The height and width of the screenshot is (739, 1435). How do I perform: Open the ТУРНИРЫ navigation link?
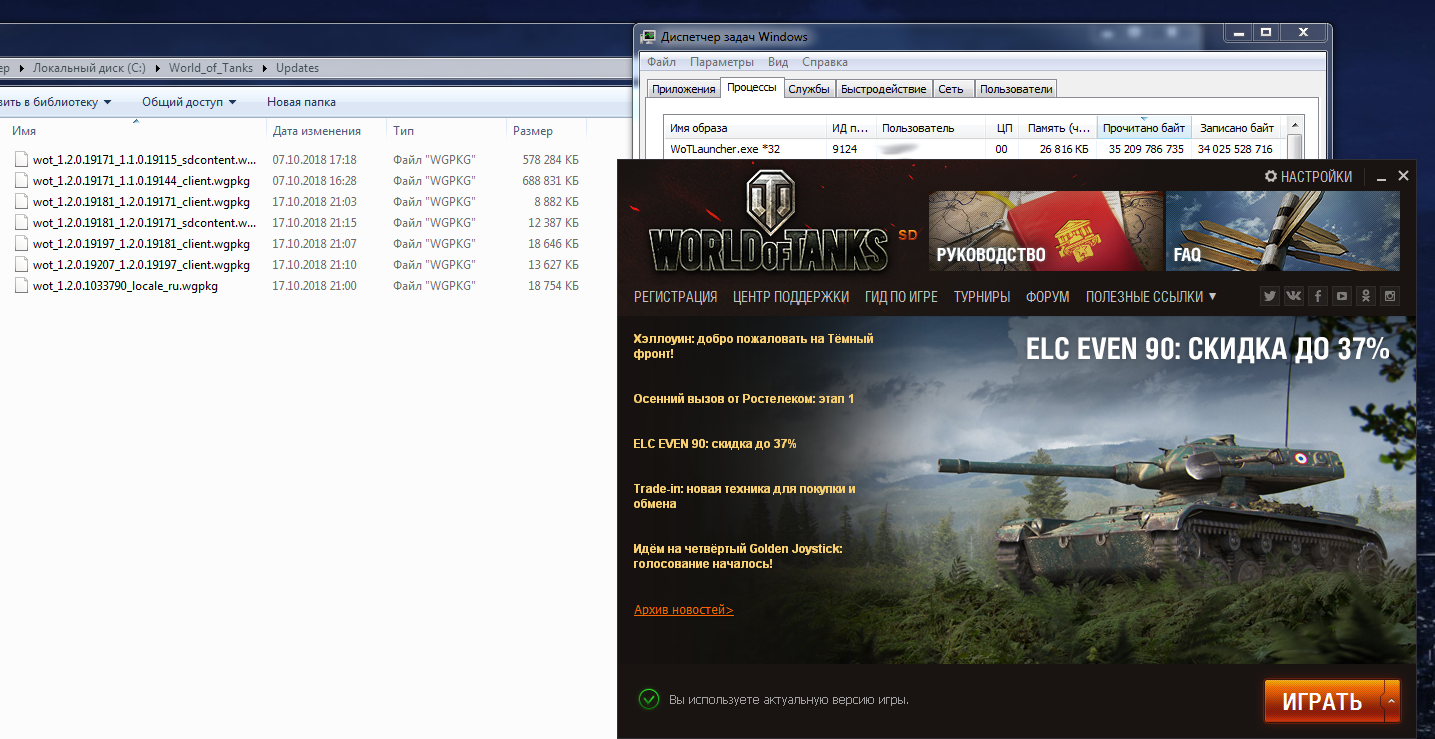click(981, 297)
